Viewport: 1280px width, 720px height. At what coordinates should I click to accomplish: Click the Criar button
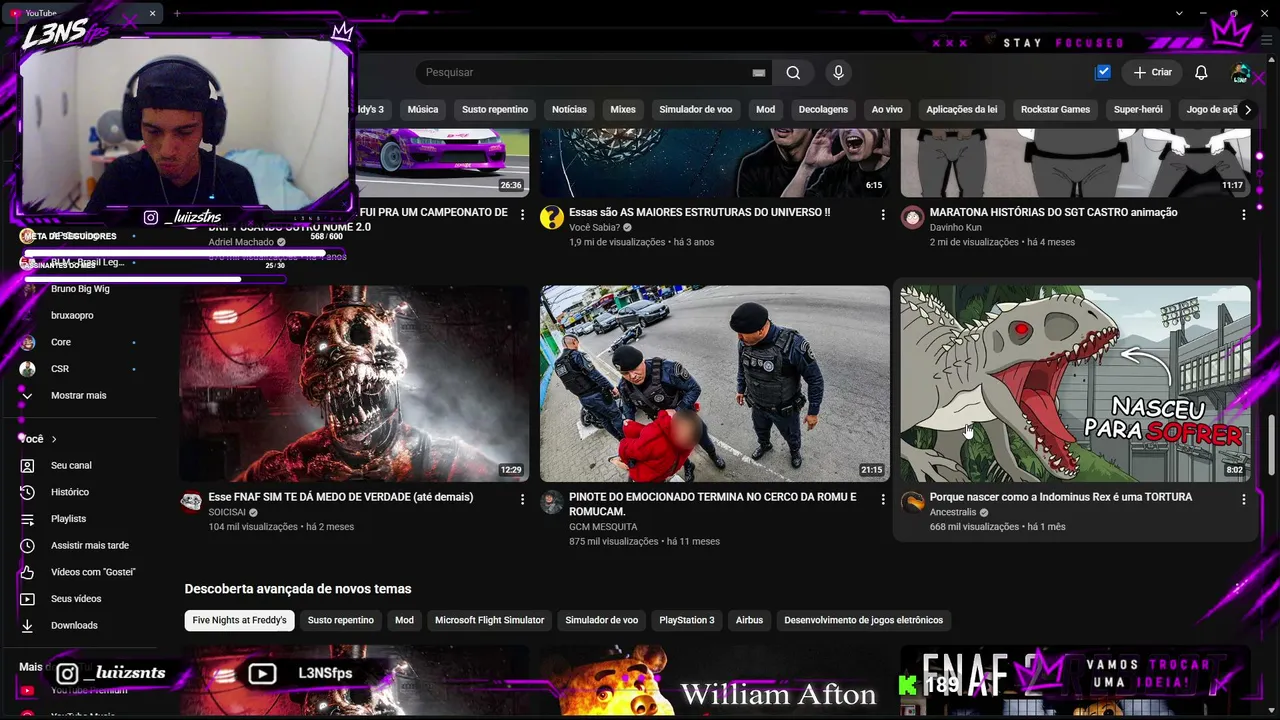[1152, 73]
